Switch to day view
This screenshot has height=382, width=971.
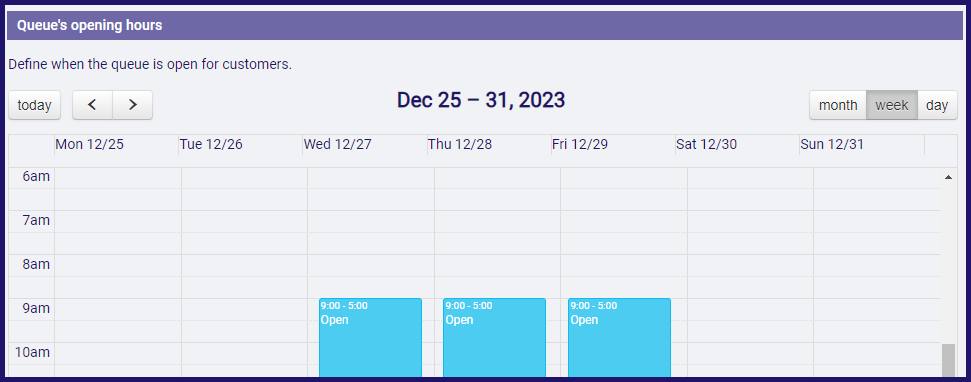click(937, 105)
